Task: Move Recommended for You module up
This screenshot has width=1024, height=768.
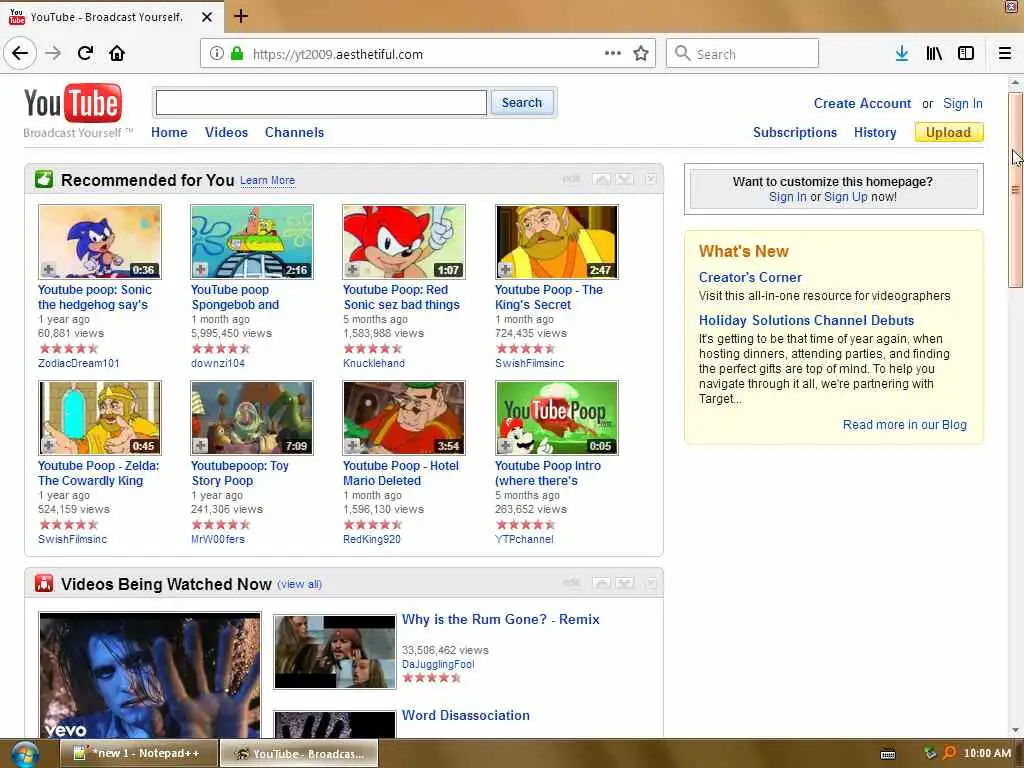Action: (601, 179)
